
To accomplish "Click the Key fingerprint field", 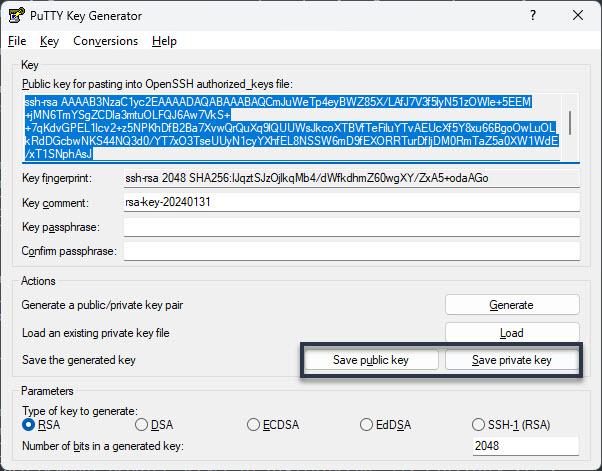I will 351,178.
